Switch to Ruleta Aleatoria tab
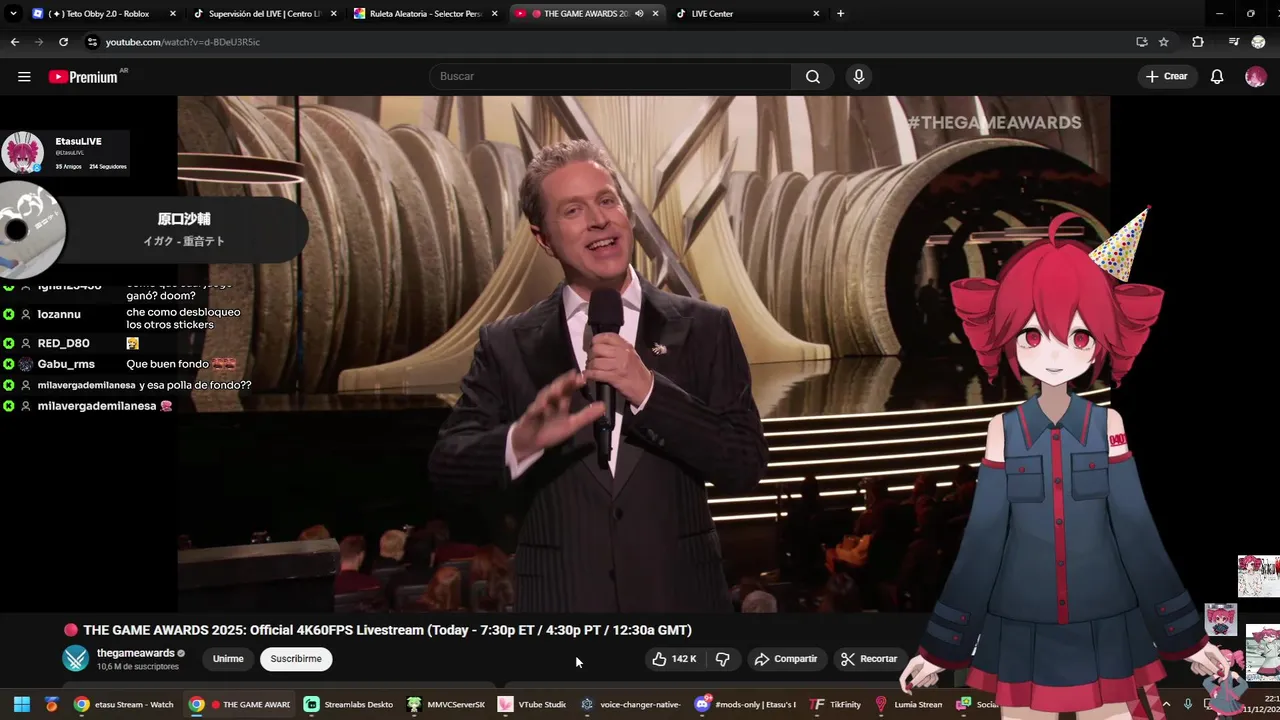This screenshot has height=720, width=1280. (424, 14)
